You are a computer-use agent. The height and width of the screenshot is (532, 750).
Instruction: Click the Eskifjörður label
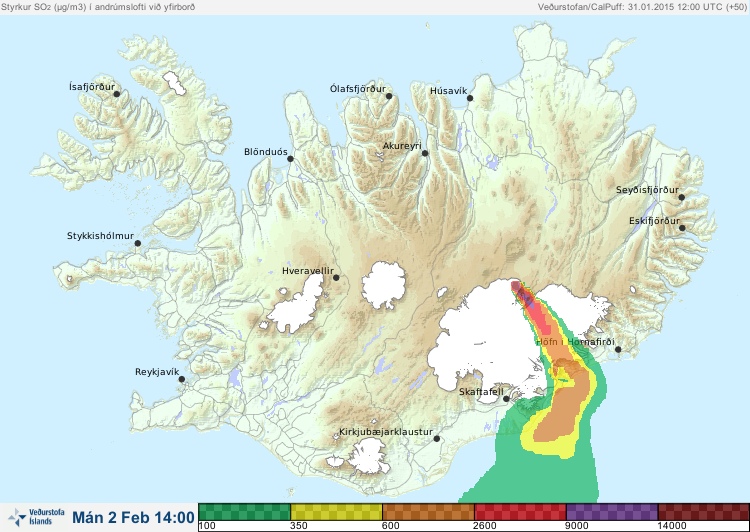[x=654, y=221]
